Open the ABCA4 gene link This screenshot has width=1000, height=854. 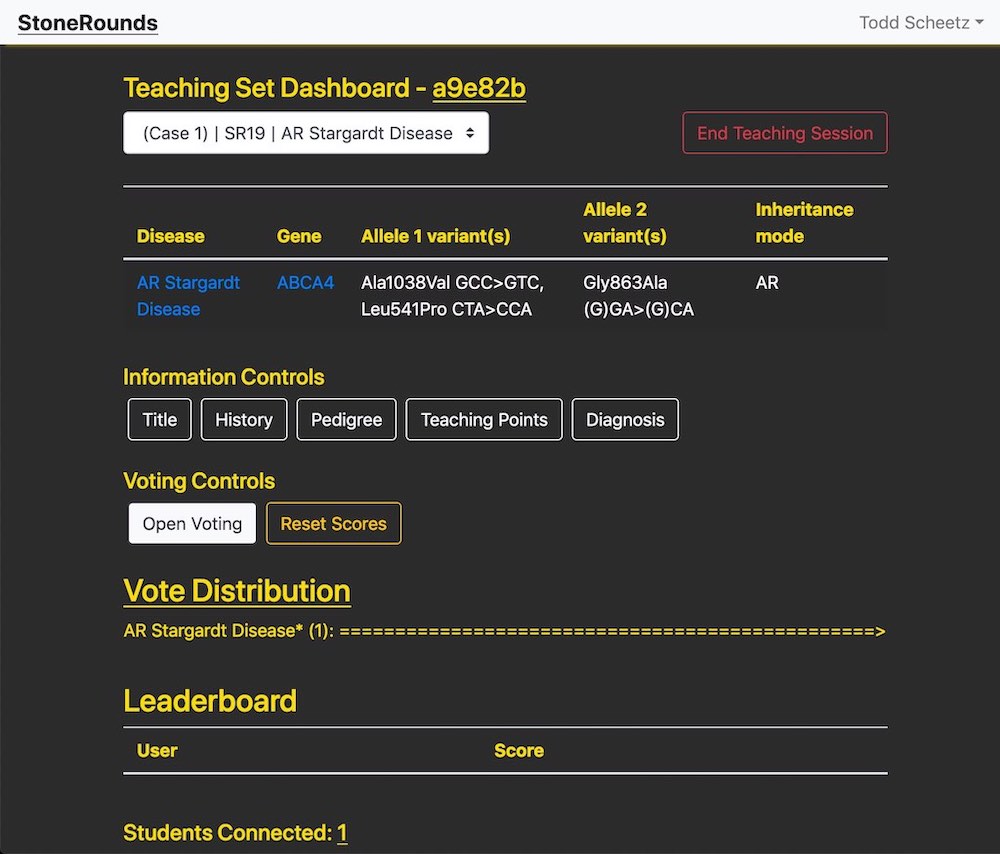[x=305, y=283]
